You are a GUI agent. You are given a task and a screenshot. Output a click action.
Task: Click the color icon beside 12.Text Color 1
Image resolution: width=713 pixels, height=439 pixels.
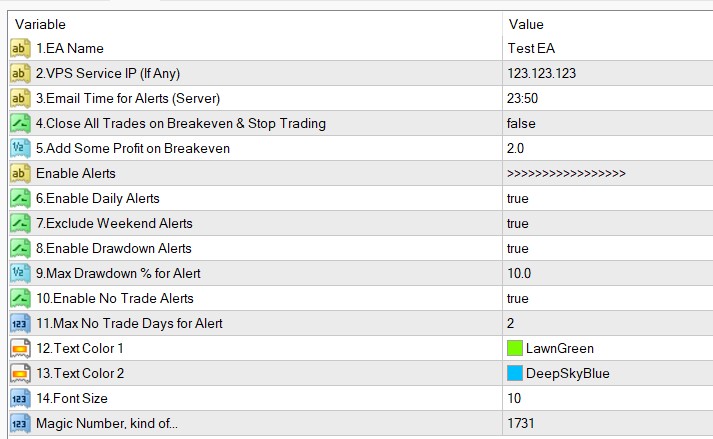(20, 348)
